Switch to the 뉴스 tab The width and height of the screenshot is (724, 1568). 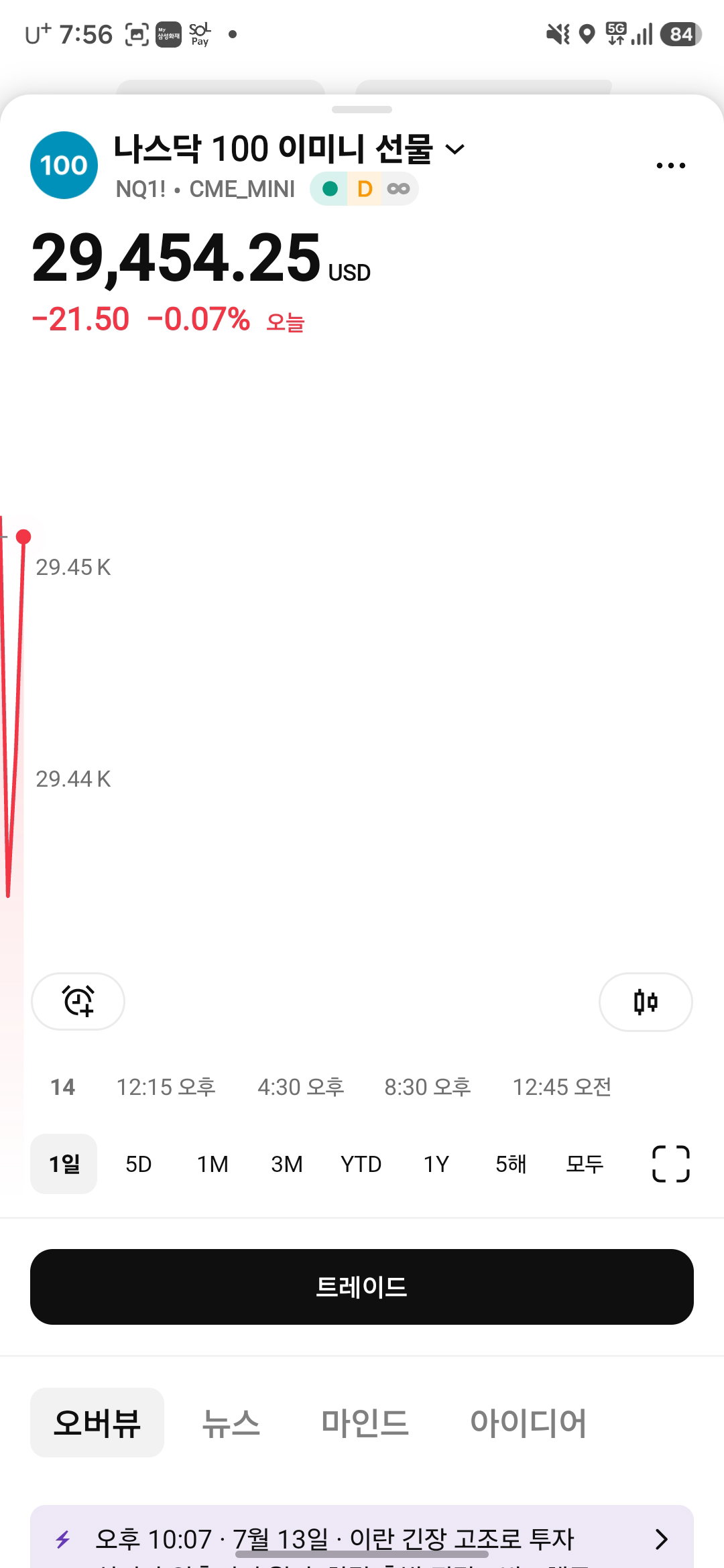[x=231, y=1423]
